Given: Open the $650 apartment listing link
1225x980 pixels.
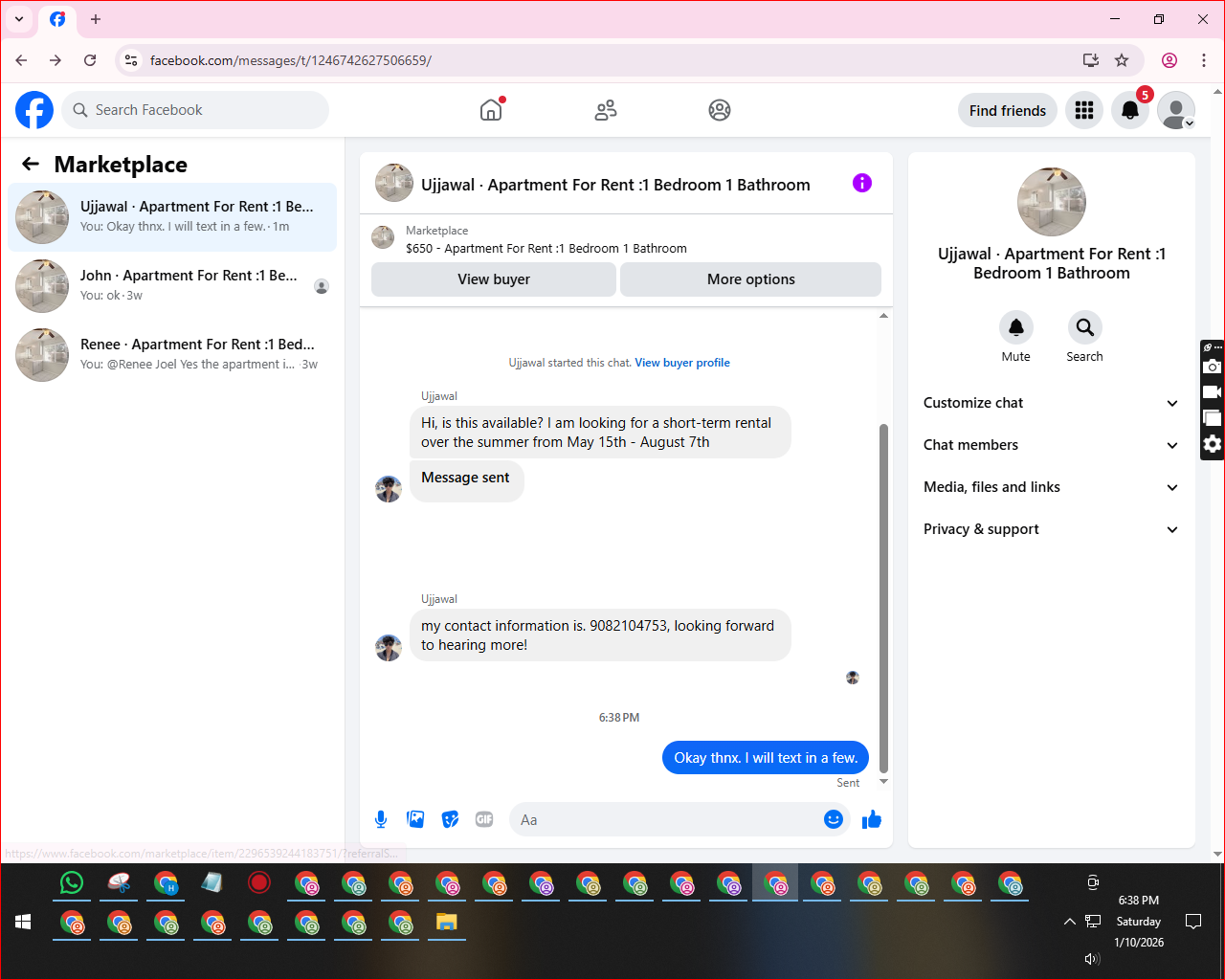Looking at the screenshot, I should click(x=546, y=248).
